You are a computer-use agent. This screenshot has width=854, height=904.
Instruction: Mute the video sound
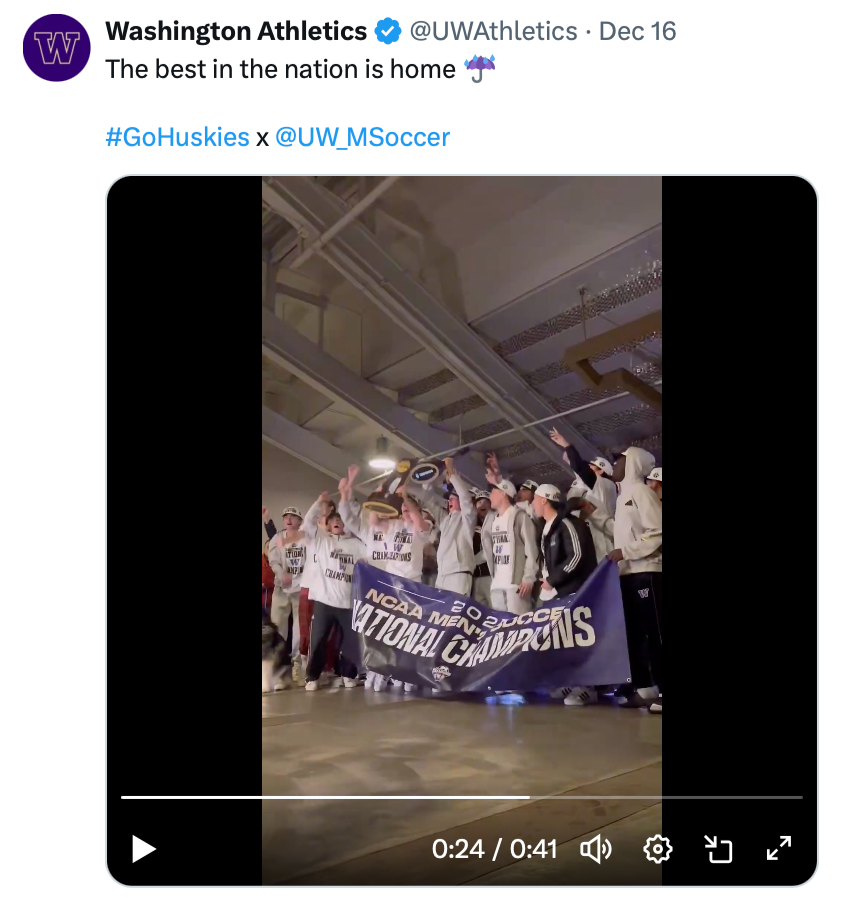596,849
